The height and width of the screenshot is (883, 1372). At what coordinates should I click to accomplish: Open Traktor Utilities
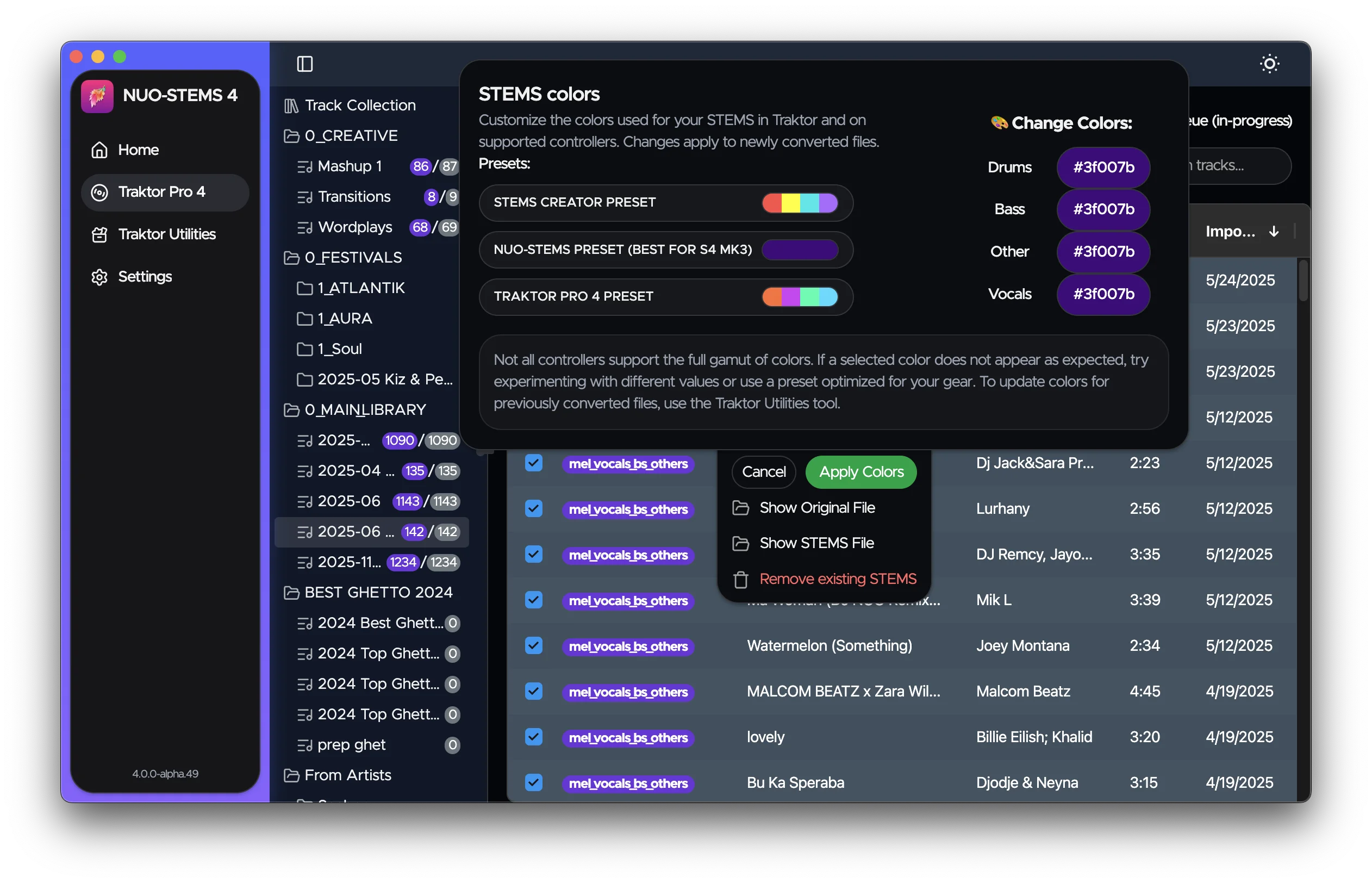(167, 234)
